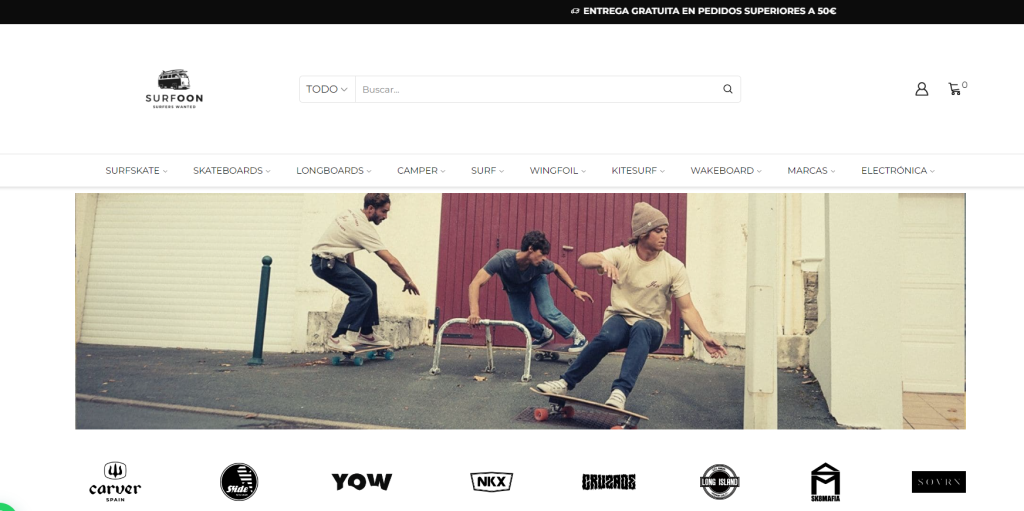
Task: Select the Sk8mafia brand logo
Action: (x=825, y=482)
